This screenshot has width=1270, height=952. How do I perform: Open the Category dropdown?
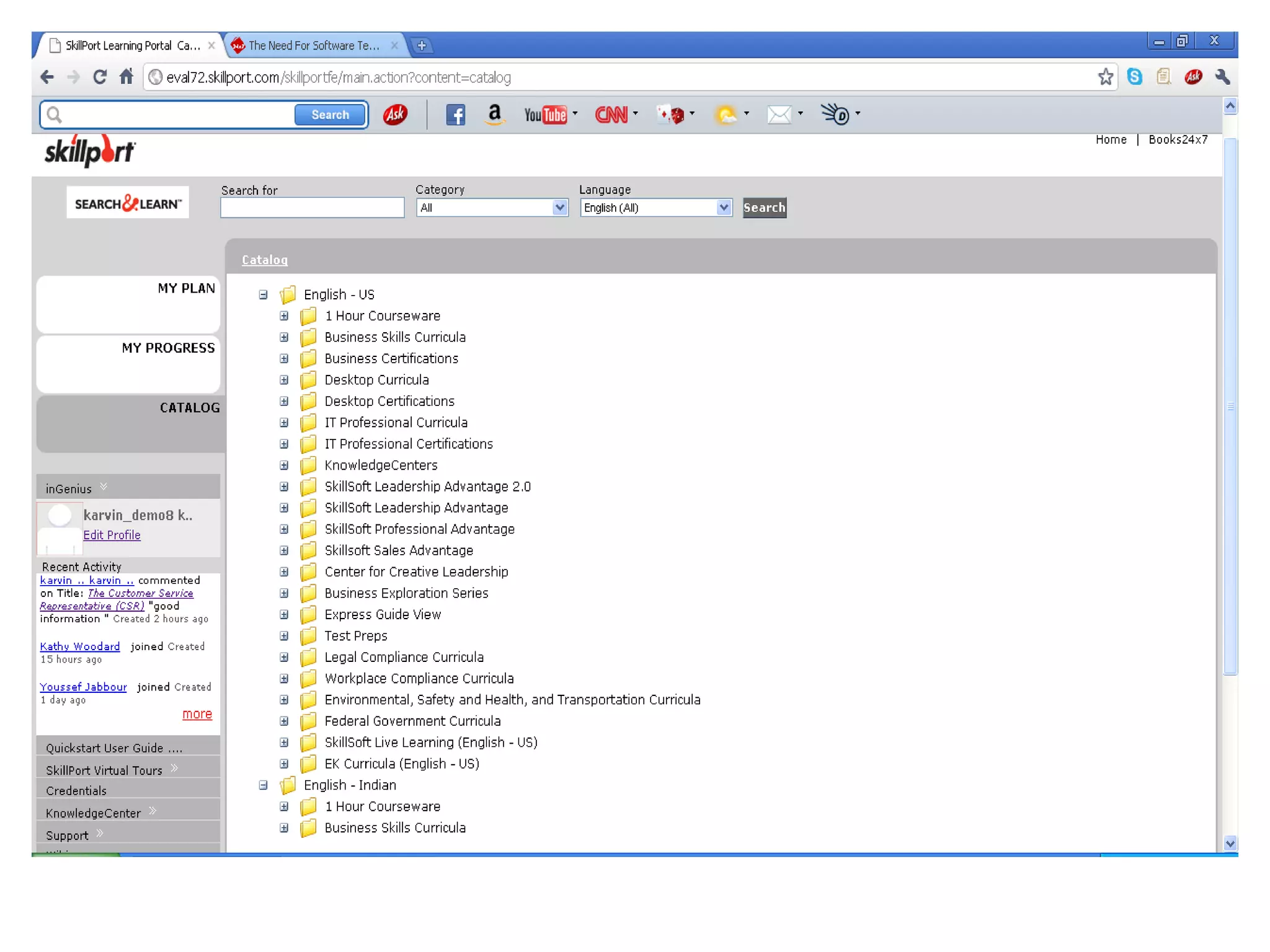coord(492,208)
